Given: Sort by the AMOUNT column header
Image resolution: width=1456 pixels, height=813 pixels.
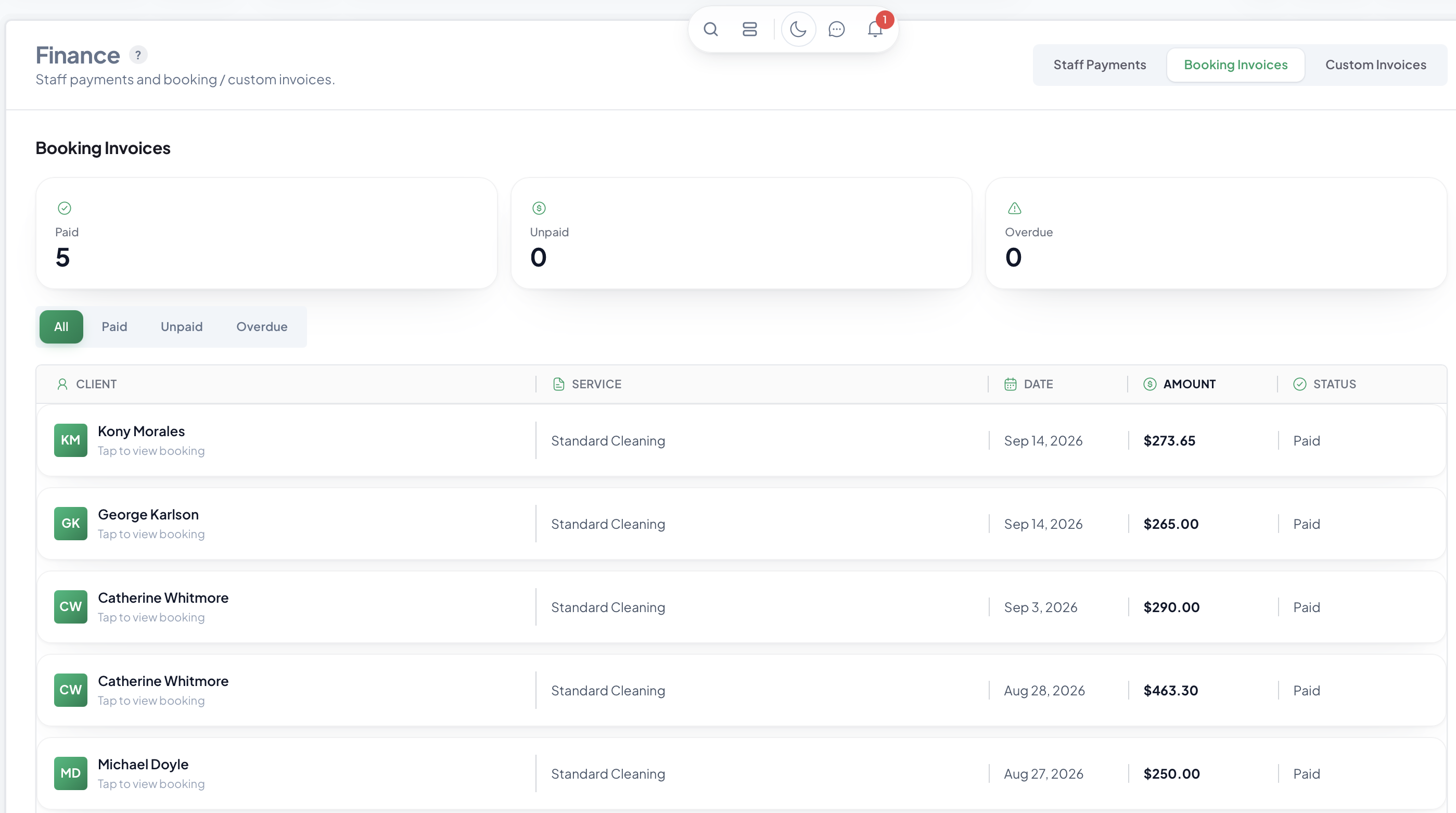Looking at the screenshot, I should [x=1189, y=385].
